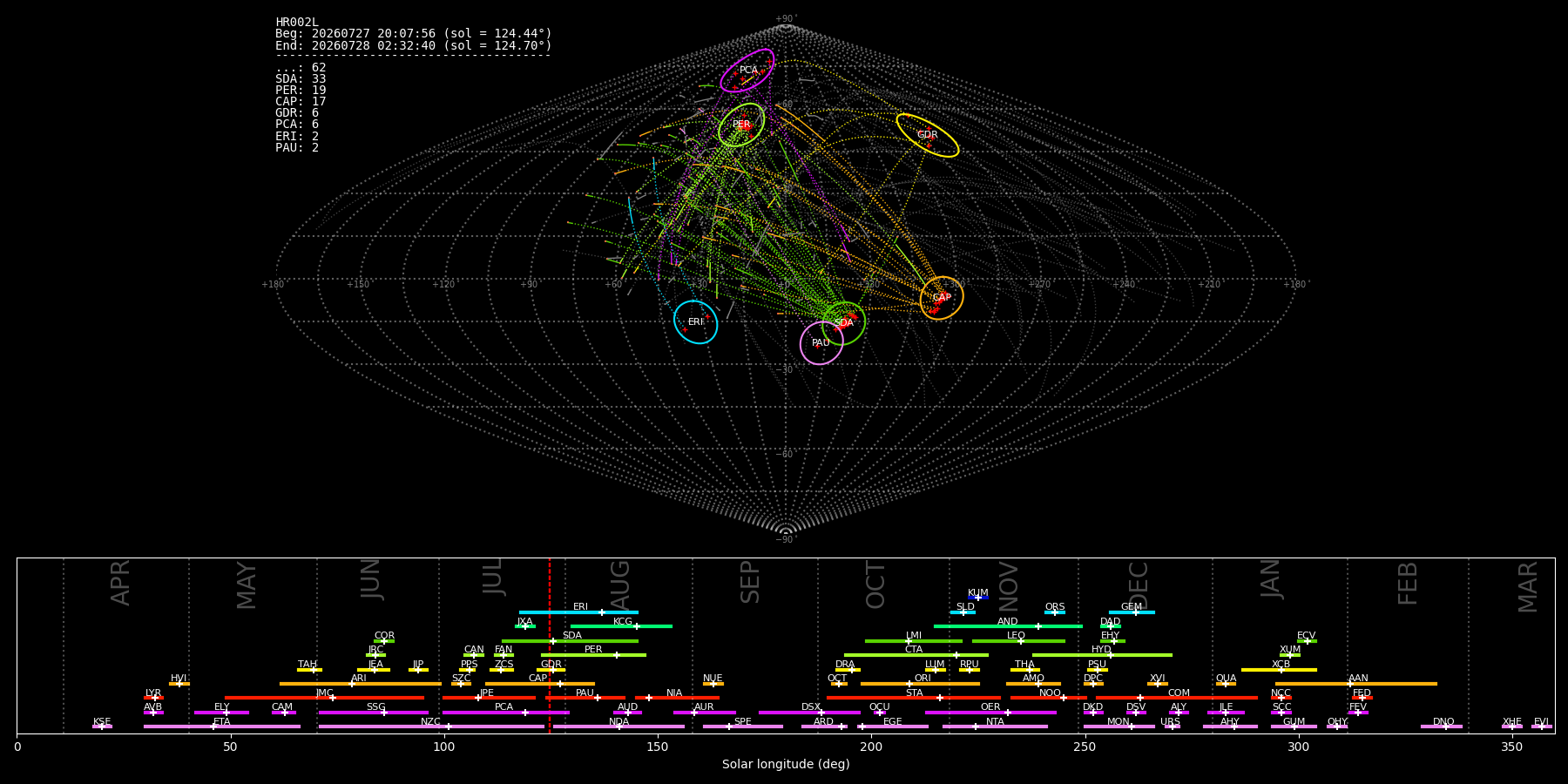Click the GEM shower bar in timeline

[1132, 612]
